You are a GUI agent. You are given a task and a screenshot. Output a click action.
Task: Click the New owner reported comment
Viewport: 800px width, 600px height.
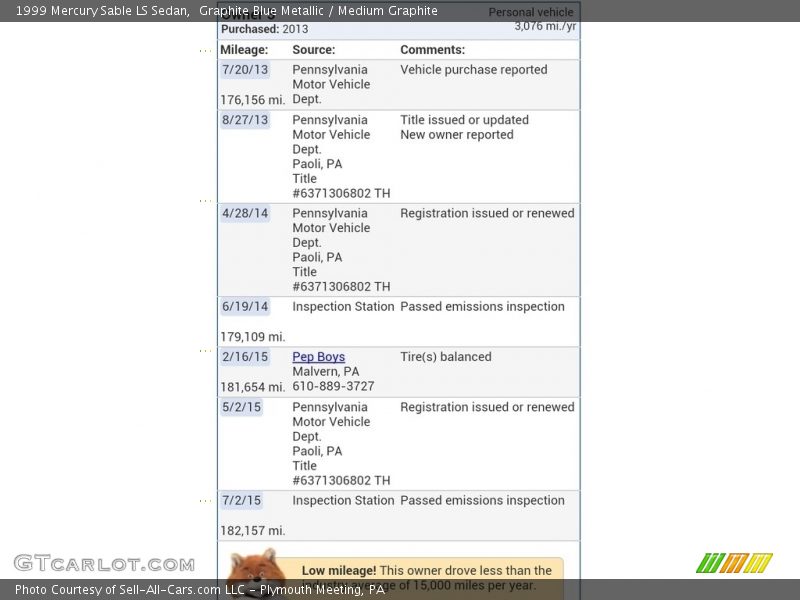pos(457,135)
